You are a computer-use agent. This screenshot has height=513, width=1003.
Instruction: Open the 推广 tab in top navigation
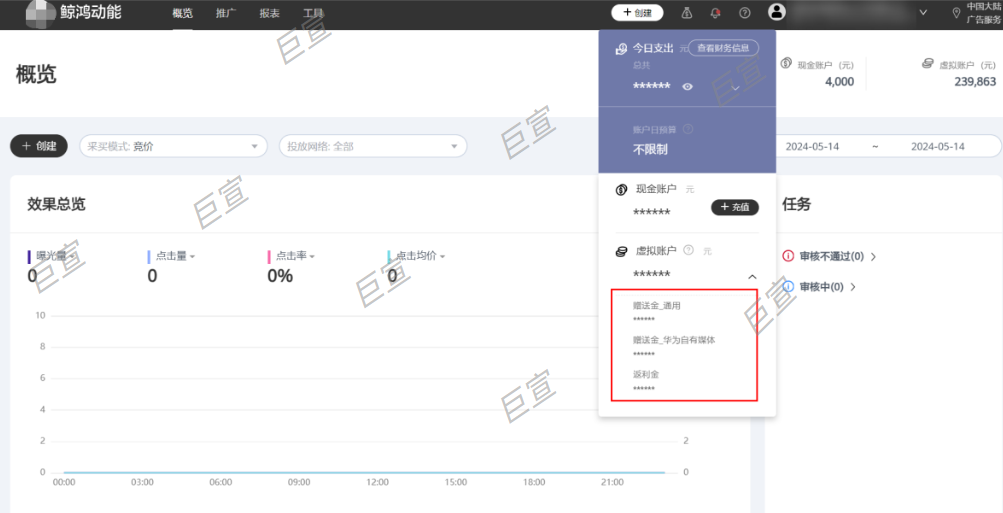pyautogui.click(x=226, y=13)
